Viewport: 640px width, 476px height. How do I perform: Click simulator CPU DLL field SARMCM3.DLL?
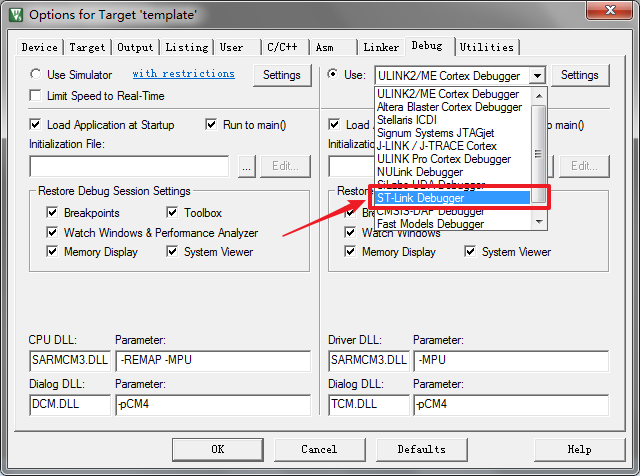[70, 360]
